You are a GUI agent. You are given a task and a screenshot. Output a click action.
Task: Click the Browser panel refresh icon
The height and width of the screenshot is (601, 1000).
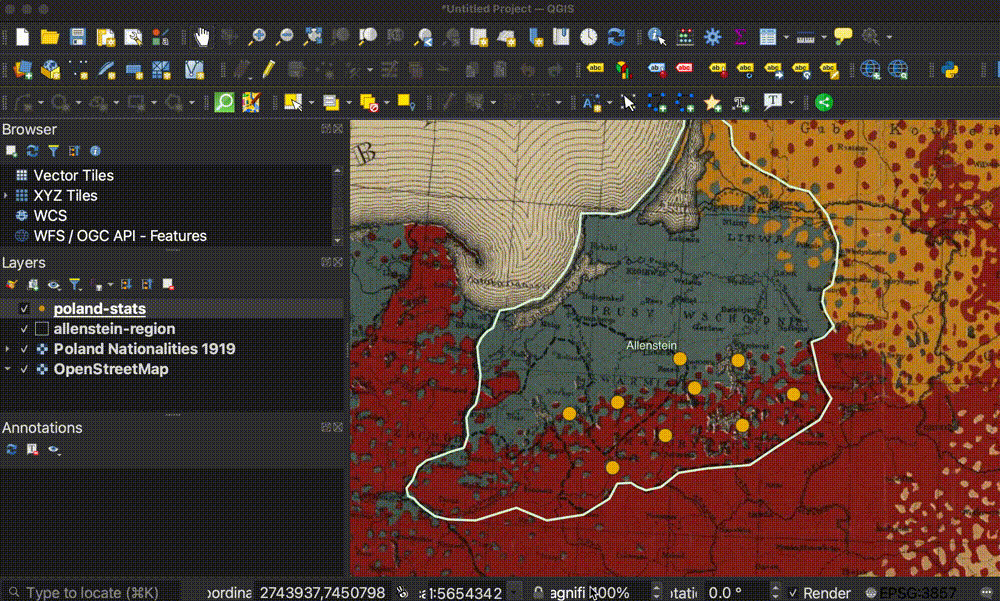pos(32,151)
